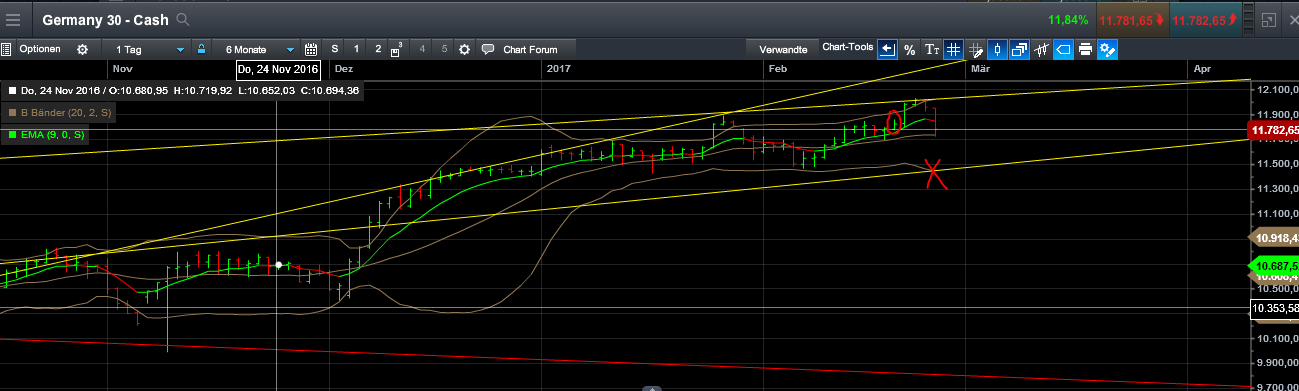Click the 12.100,00 price axis value
1299x391 pixels.
pos(1277,89)
